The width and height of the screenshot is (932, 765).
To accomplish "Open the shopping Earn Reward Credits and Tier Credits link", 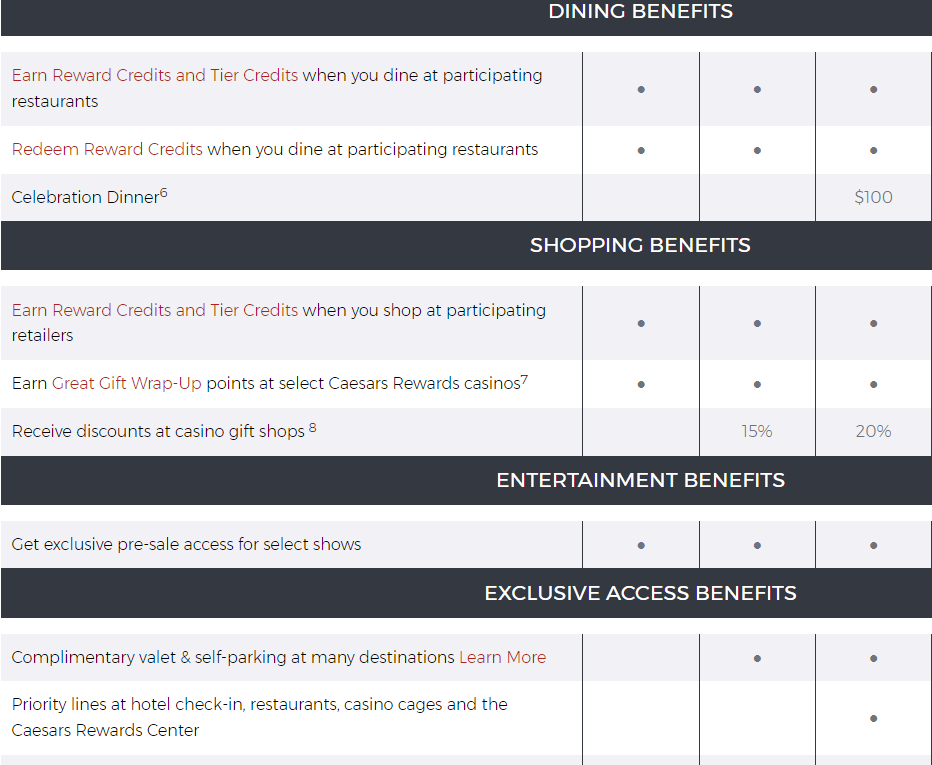I will [155, 310].
